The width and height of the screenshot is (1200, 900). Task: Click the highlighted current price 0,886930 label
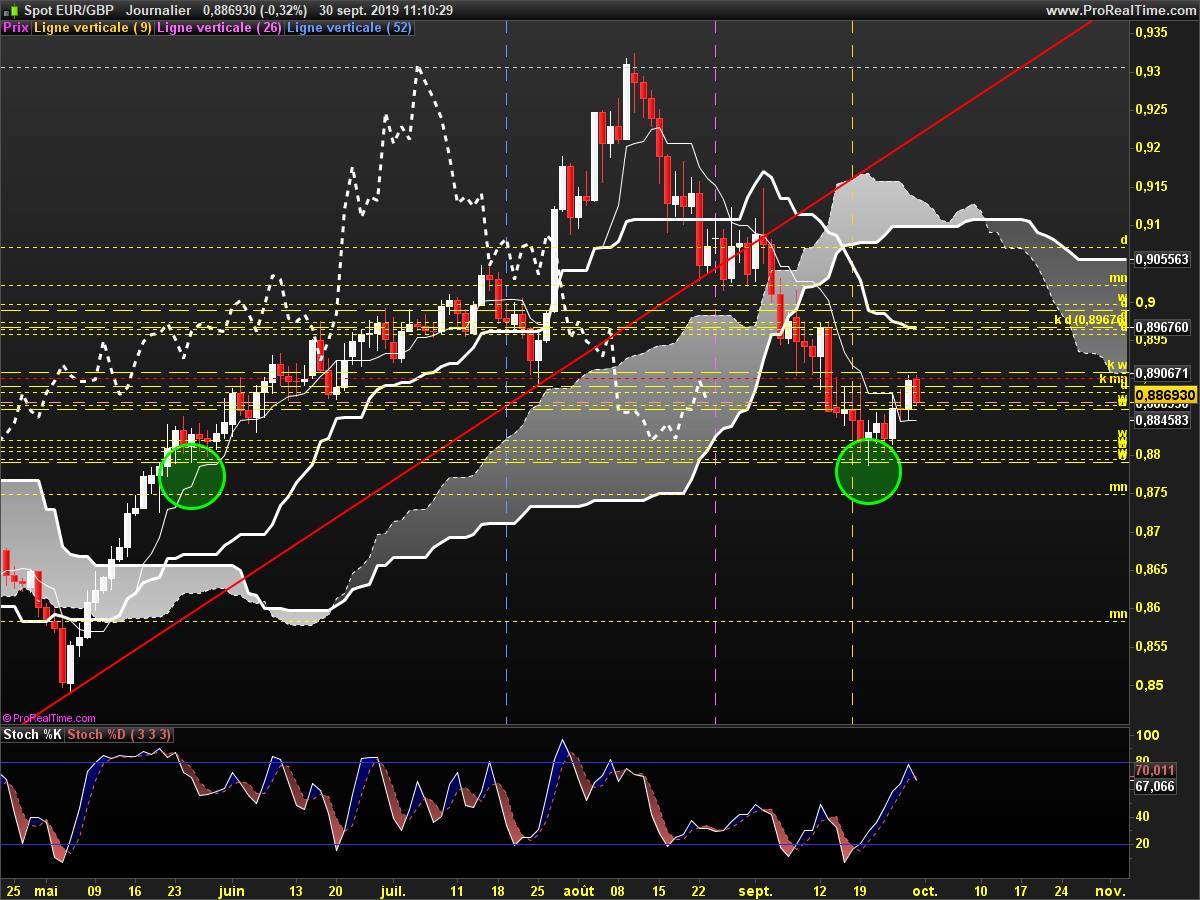(x=1165, y=396)
